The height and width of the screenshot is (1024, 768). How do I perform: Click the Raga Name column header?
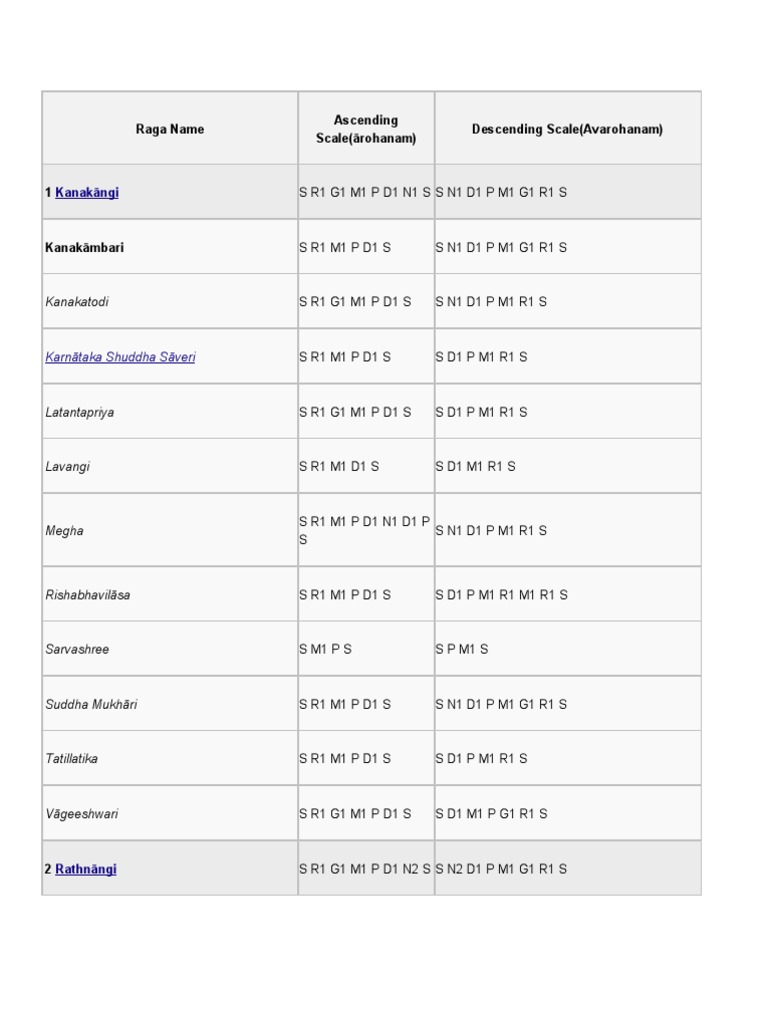pos(170,129)
